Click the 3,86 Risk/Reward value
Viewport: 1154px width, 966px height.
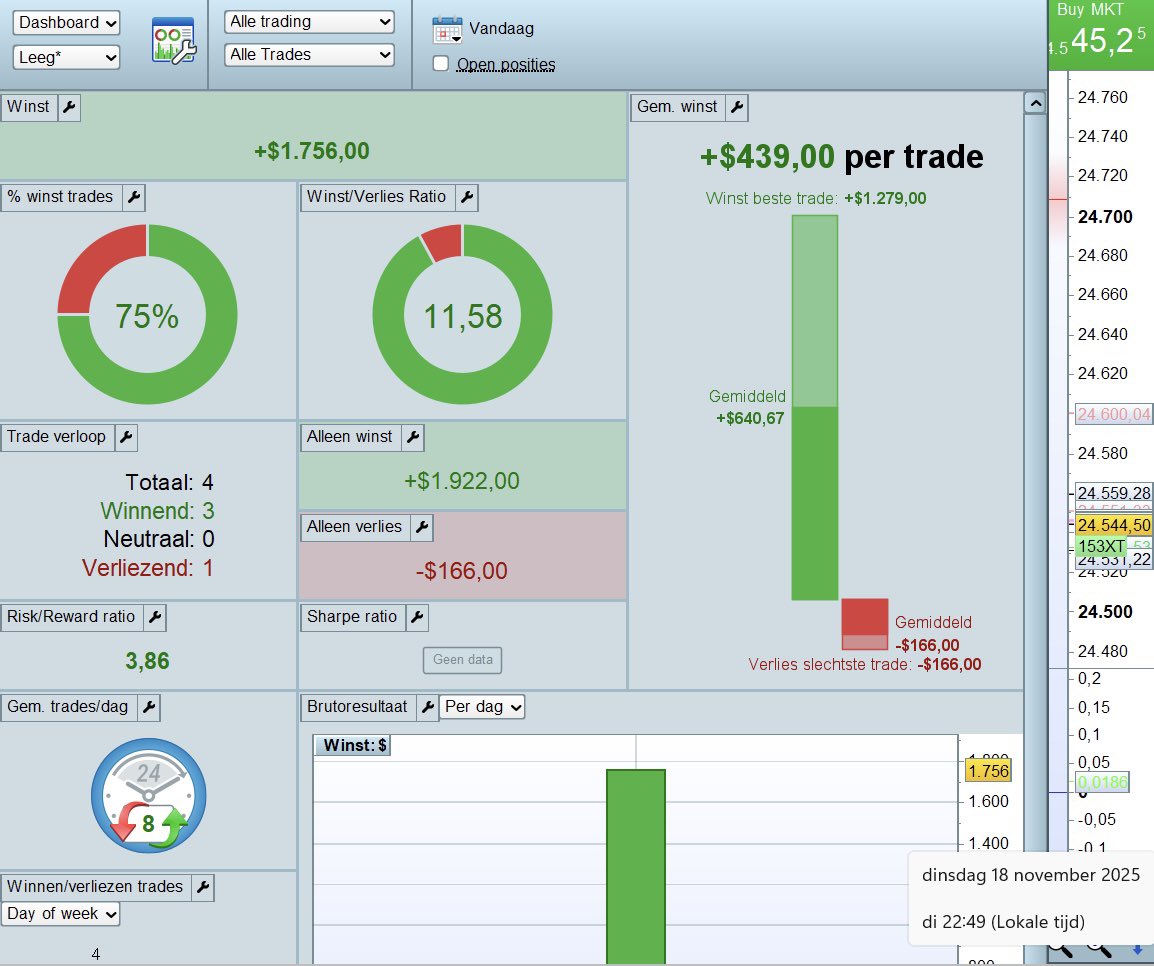click(x=147, y=661)
